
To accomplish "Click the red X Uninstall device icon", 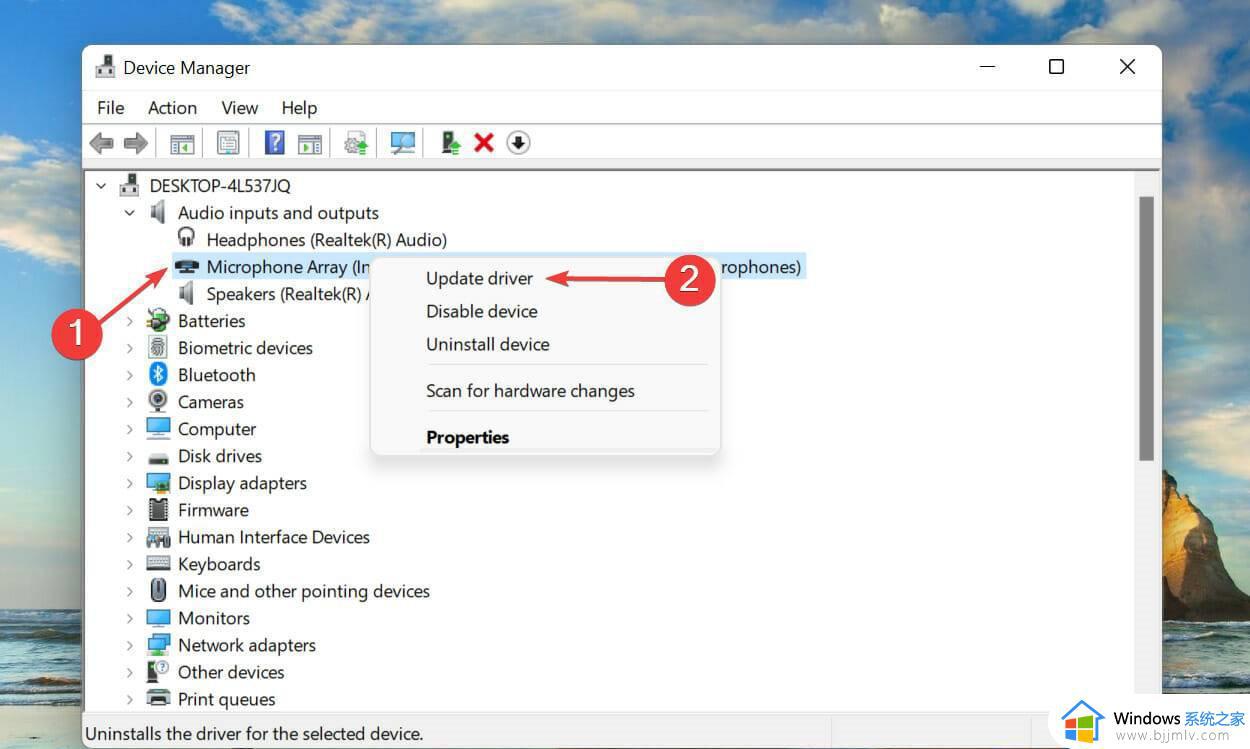I will coord(484,143).
